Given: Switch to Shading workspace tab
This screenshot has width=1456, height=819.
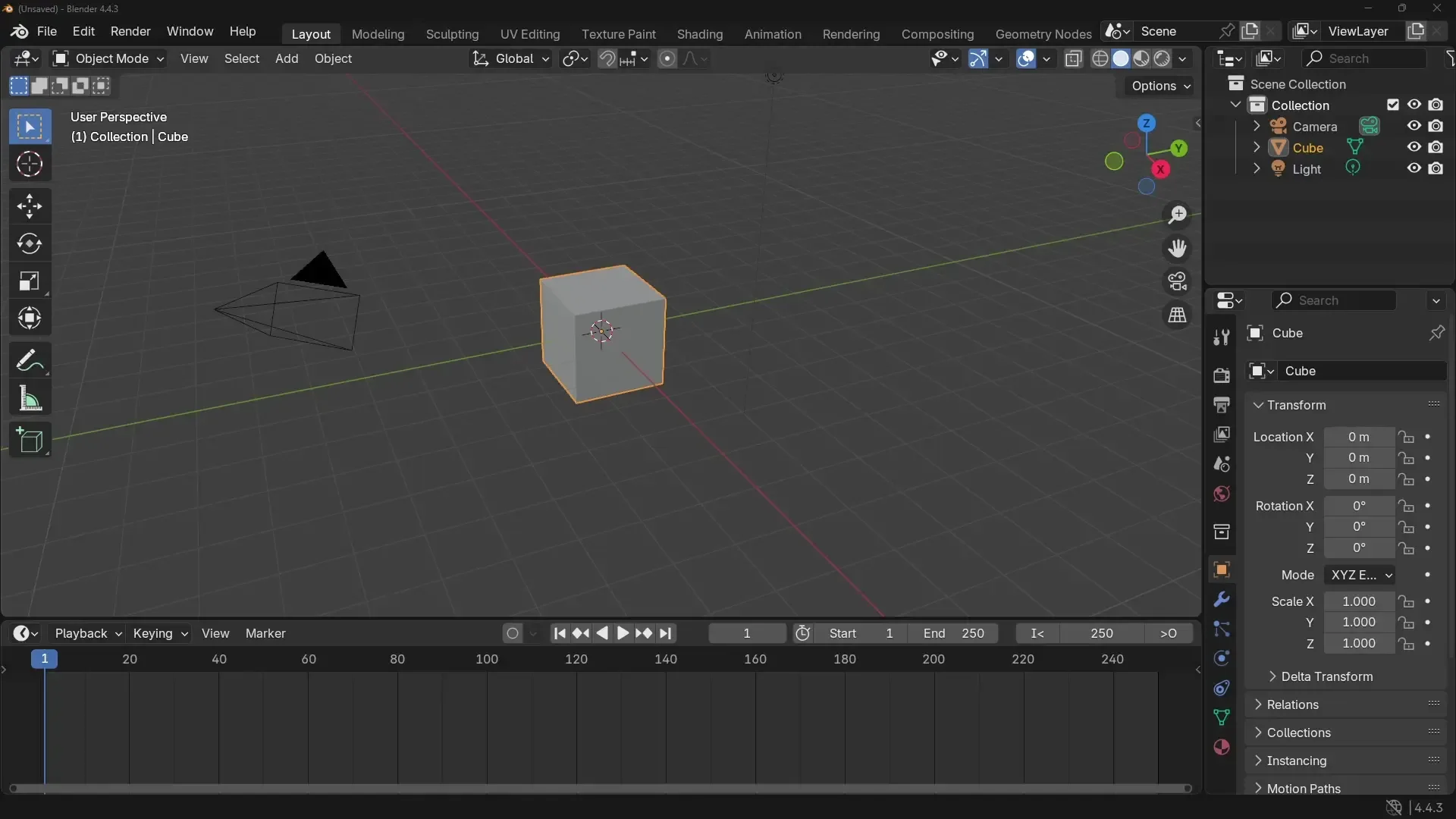Looking at the screenshot, I should pyautogui.click(x=699, y=34).
